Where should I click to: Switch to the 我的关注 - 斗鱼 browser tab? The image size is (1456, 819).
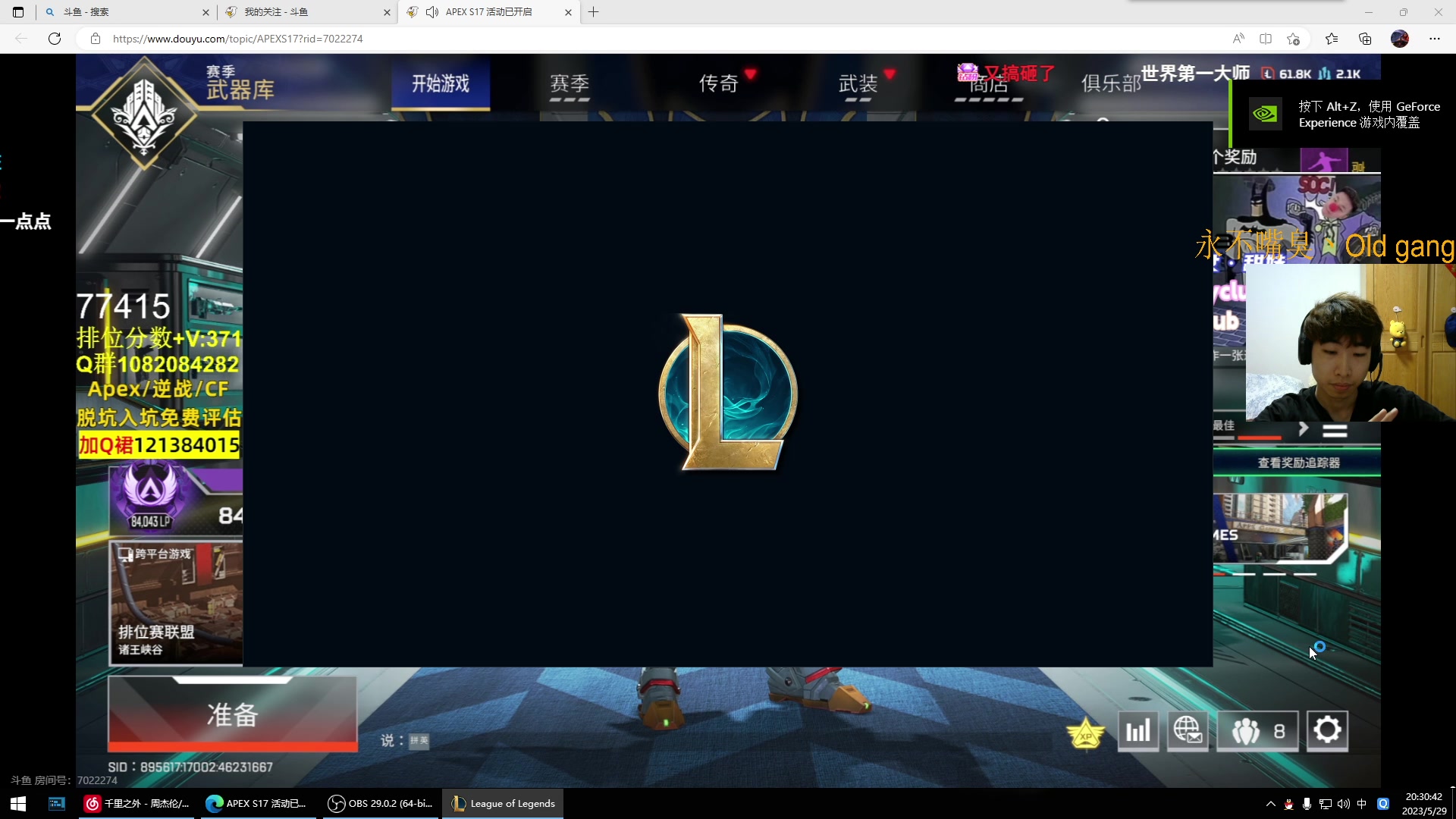(307, 12)
